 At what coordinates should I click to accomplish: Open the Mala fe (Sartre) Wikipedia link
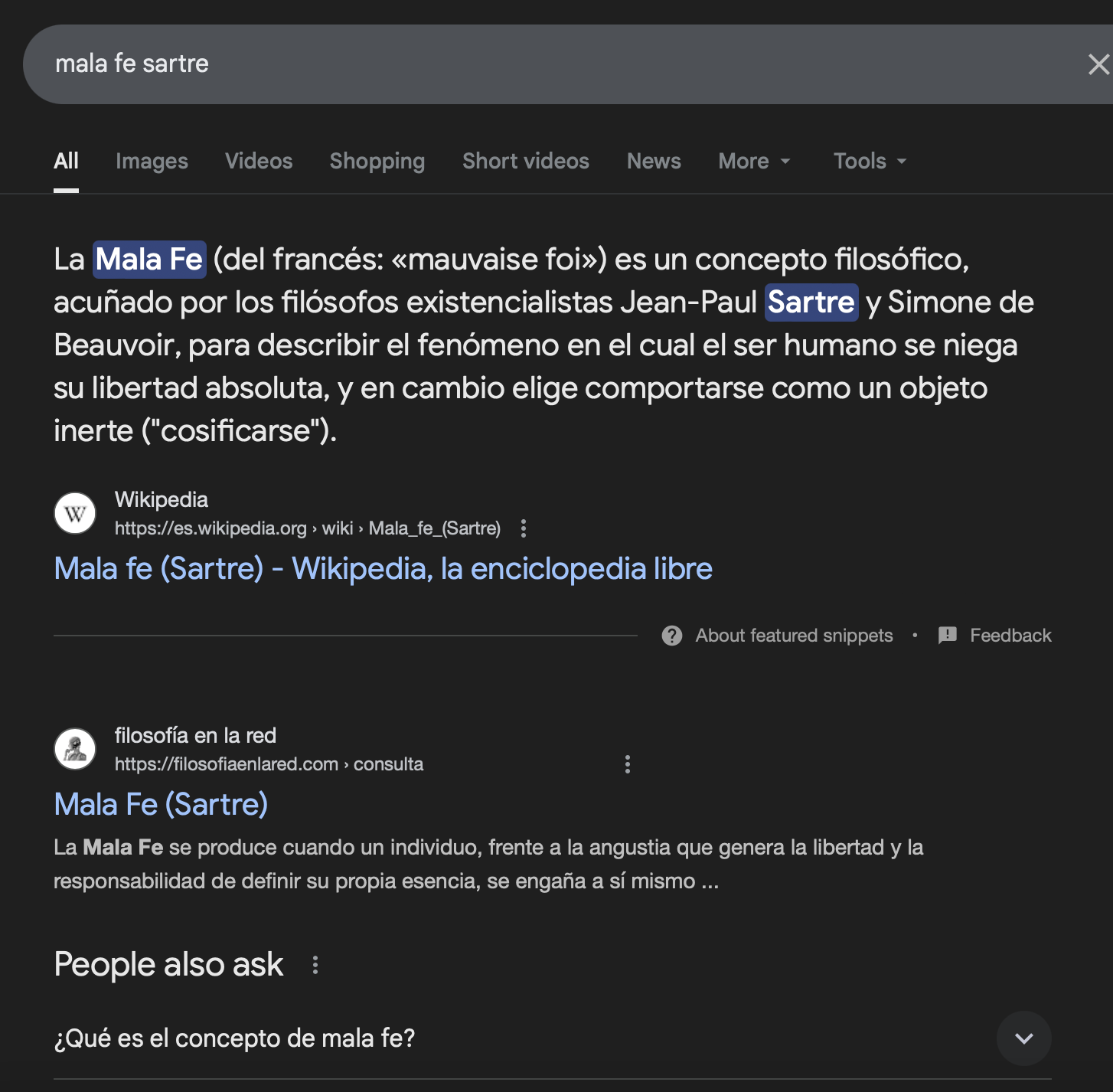pyautogui.click(x=383, y=569)
